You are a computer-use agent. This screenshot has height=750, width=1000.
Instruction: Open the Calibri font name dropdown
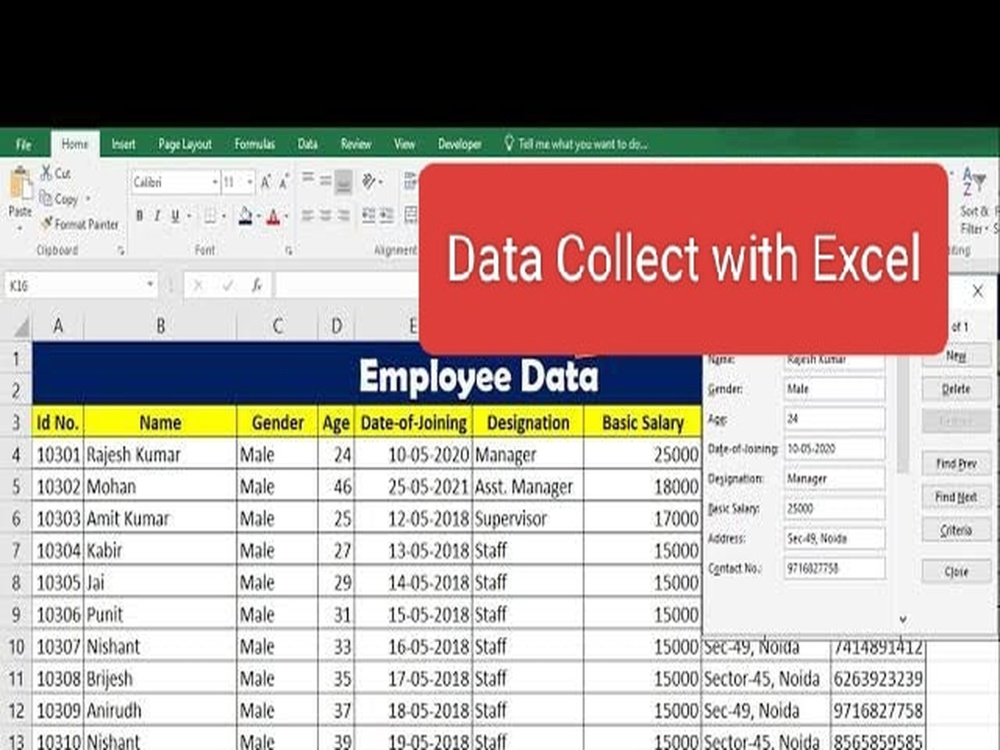pos(214,182)
